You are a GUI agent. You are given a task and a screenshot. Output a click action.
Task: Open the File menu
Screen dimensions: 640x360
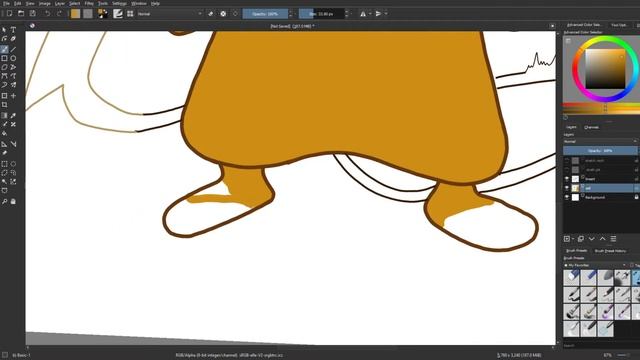coord(6,3)
